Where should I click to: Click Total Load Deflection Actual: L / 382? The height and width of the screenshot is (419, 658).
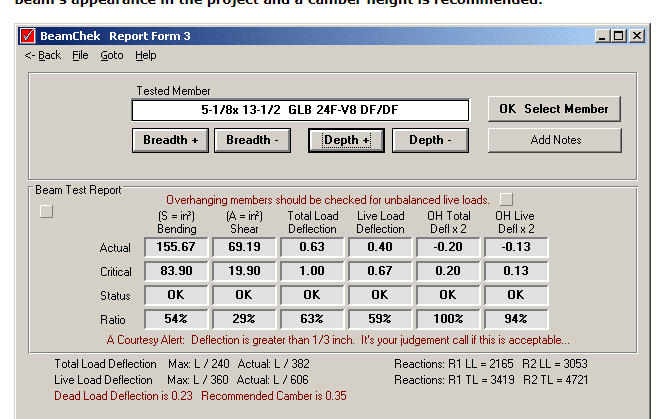(x=274, y=364)
